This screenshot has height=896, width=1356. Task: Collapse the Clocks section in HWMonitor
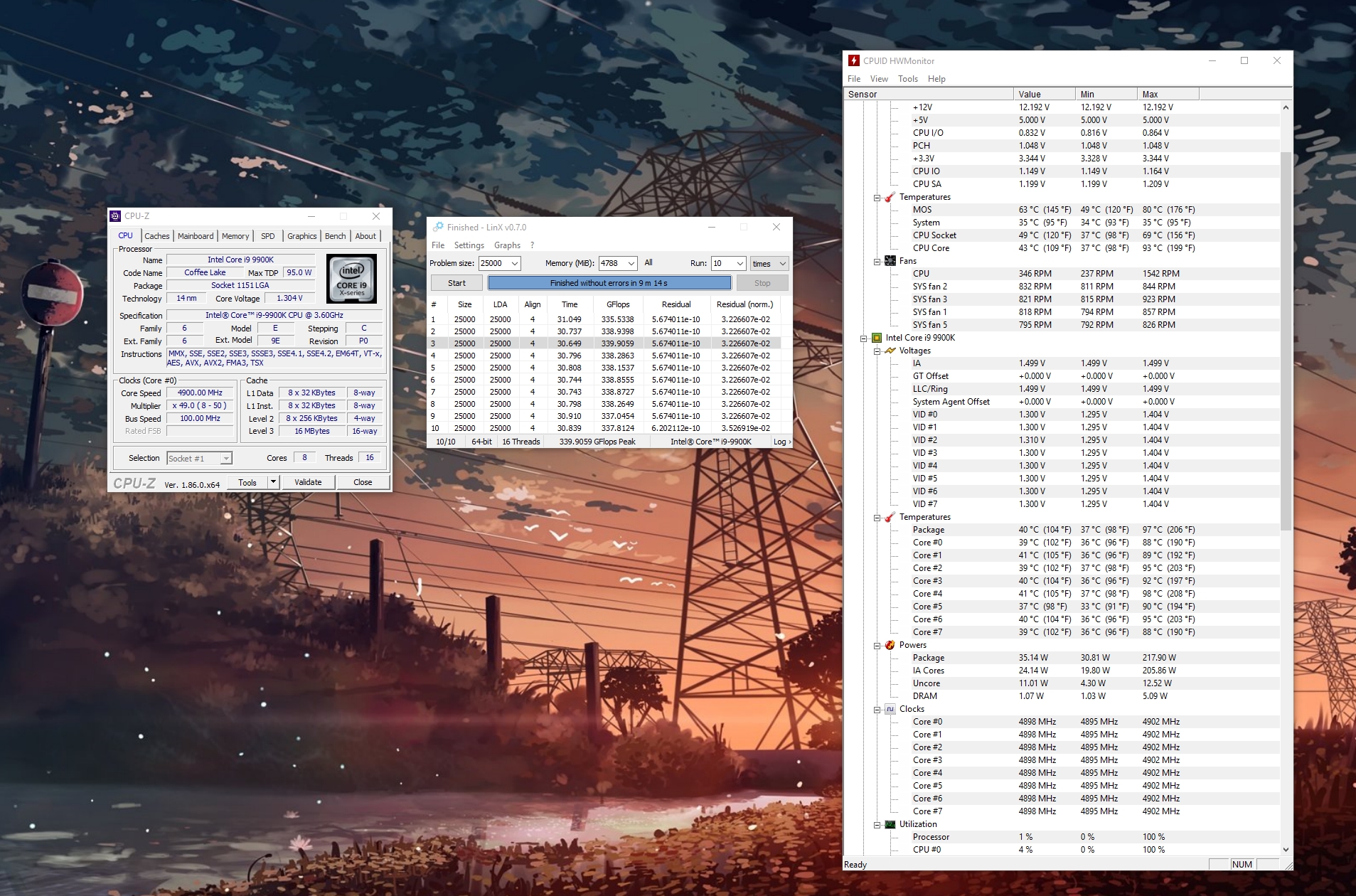tap(877, 710)
